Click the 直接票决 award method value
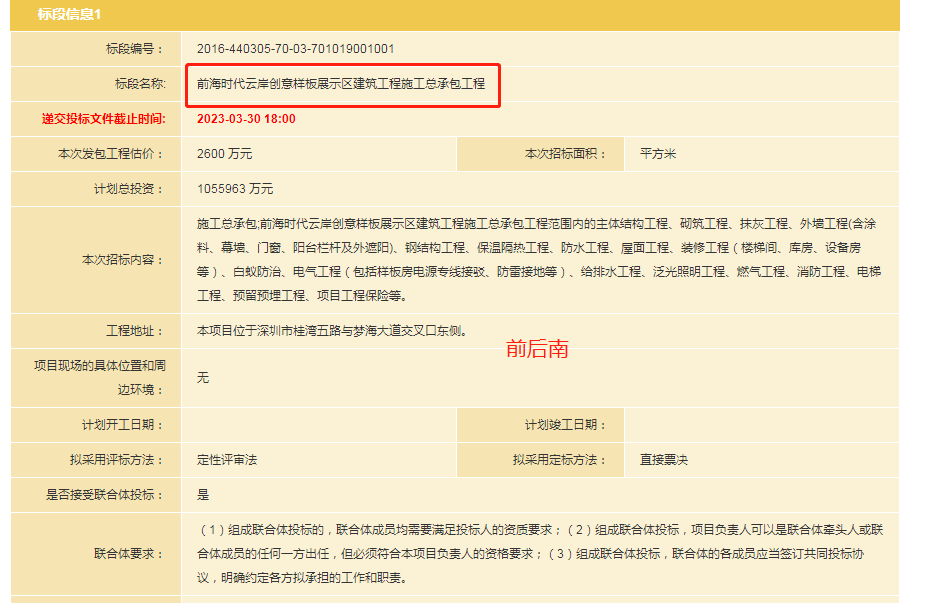 pyautogui.click(x=664, y=460)
